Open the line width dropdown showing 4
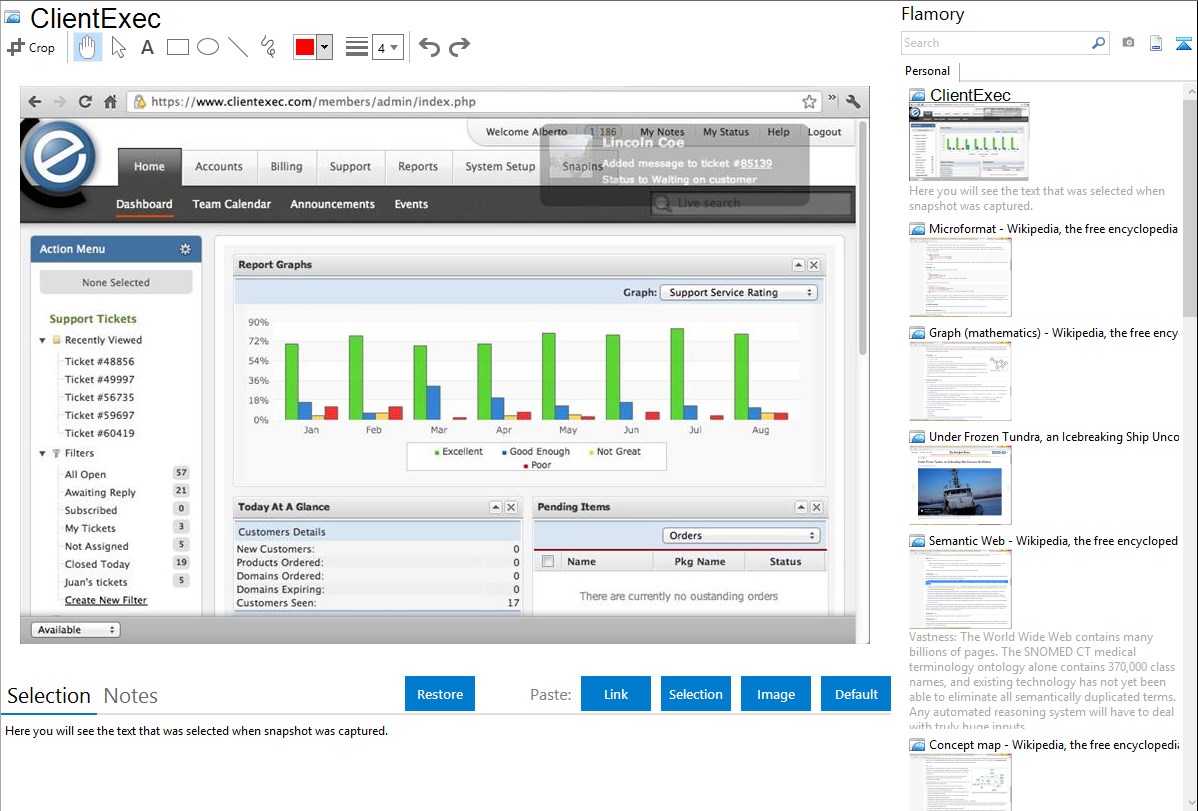 pos(387,47)
